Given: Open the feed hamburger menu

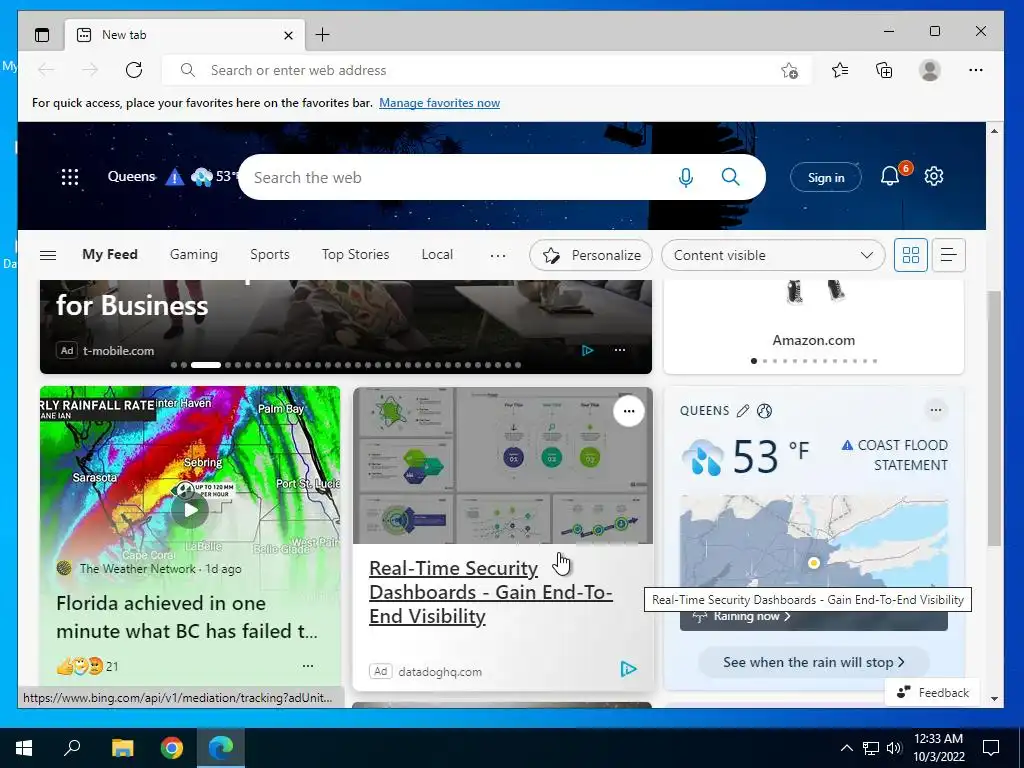Looking at the screenshot, I should (48, 255).
